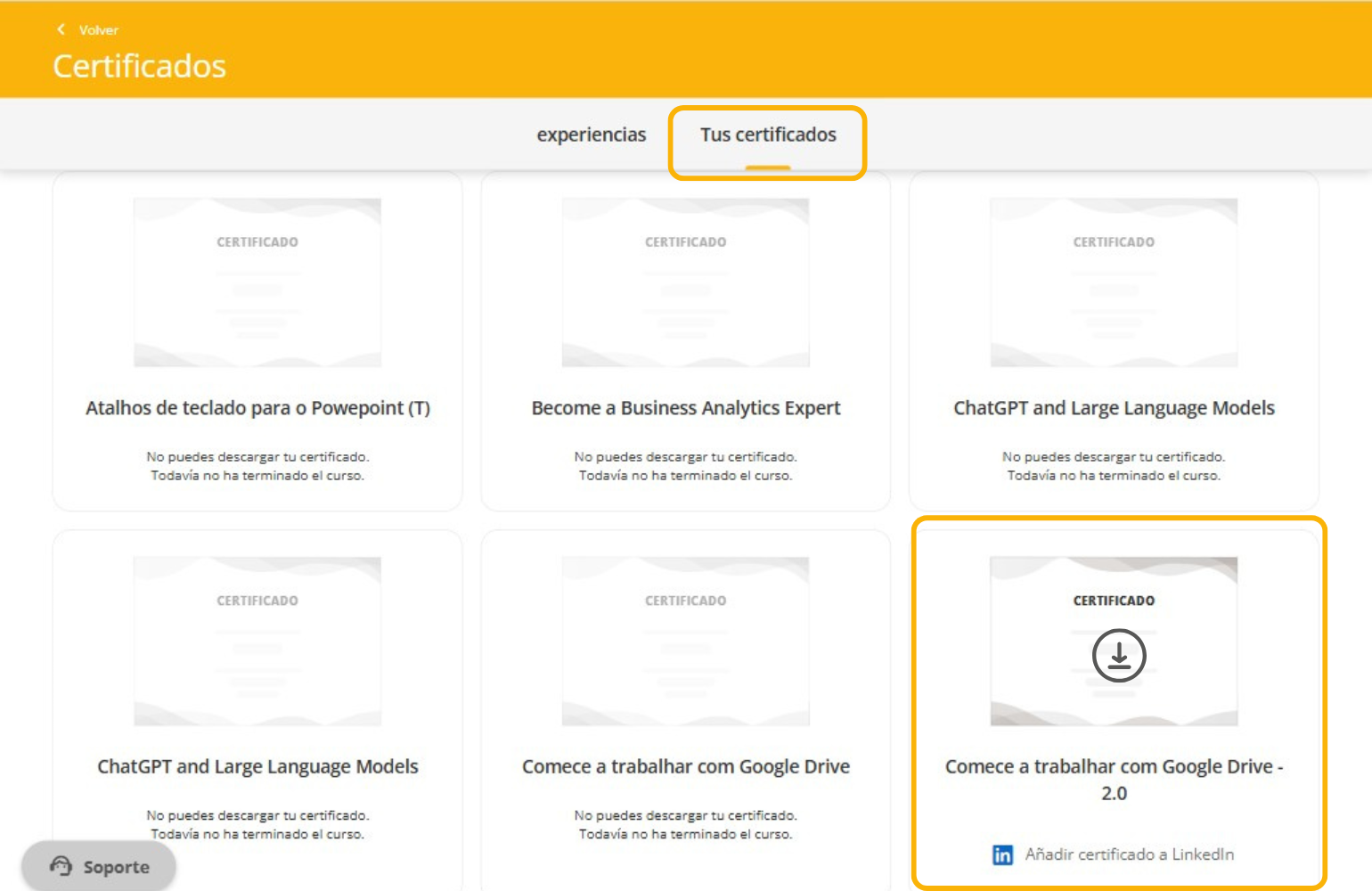Viewport: 1372px width, 891px height.
Task: Click the back chevron arrow beside Volver
Action: coord(61,29)
